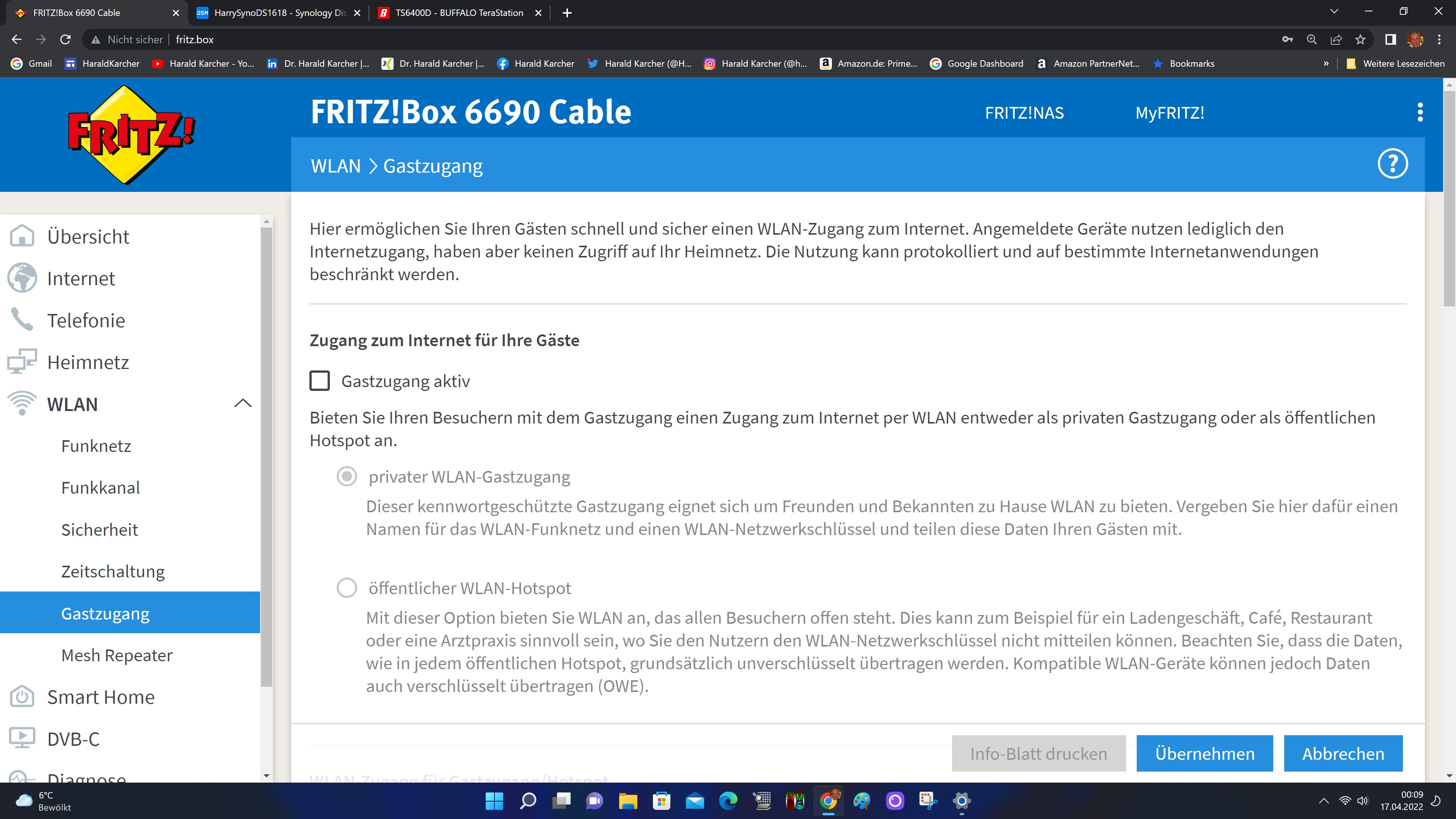The image size is (1456, 819).
Task: Click the Internet globe icon
Action: [22, 278]
